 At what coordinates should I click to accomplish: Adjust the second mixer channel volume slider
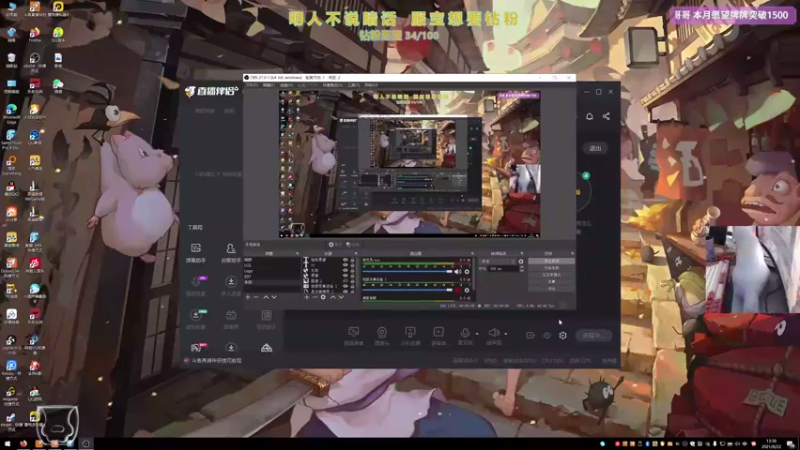click(407, 290)
